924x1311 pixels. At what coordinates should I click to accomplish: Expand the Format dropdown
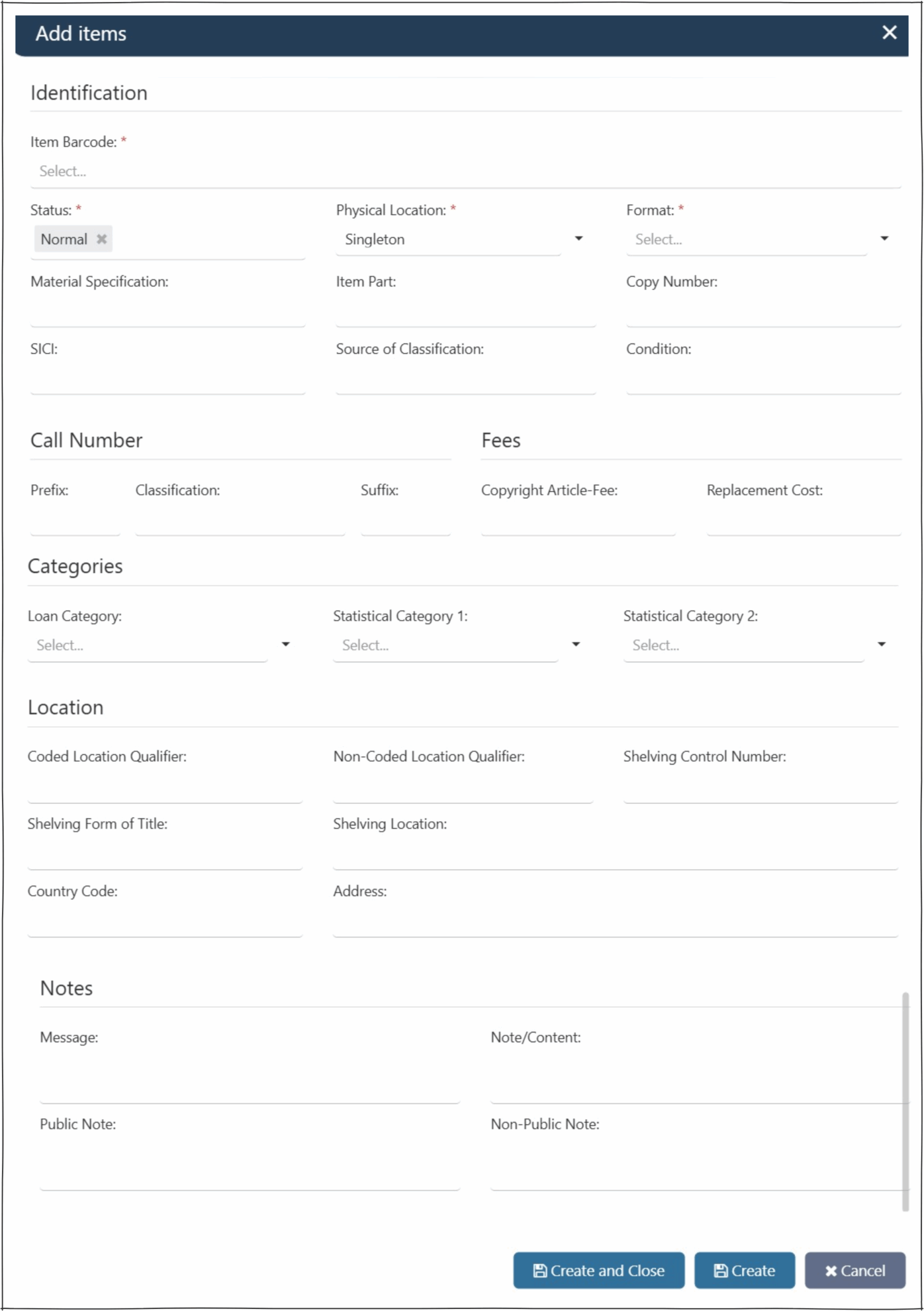coord(884,239)
